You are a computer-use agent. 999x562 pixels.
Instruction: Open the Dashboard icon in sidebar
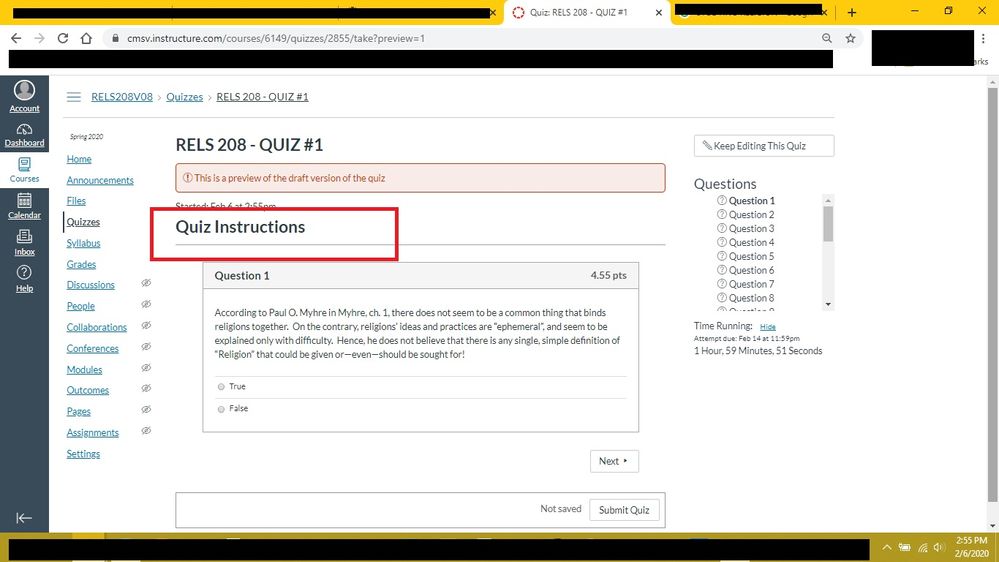coord(24,131)
